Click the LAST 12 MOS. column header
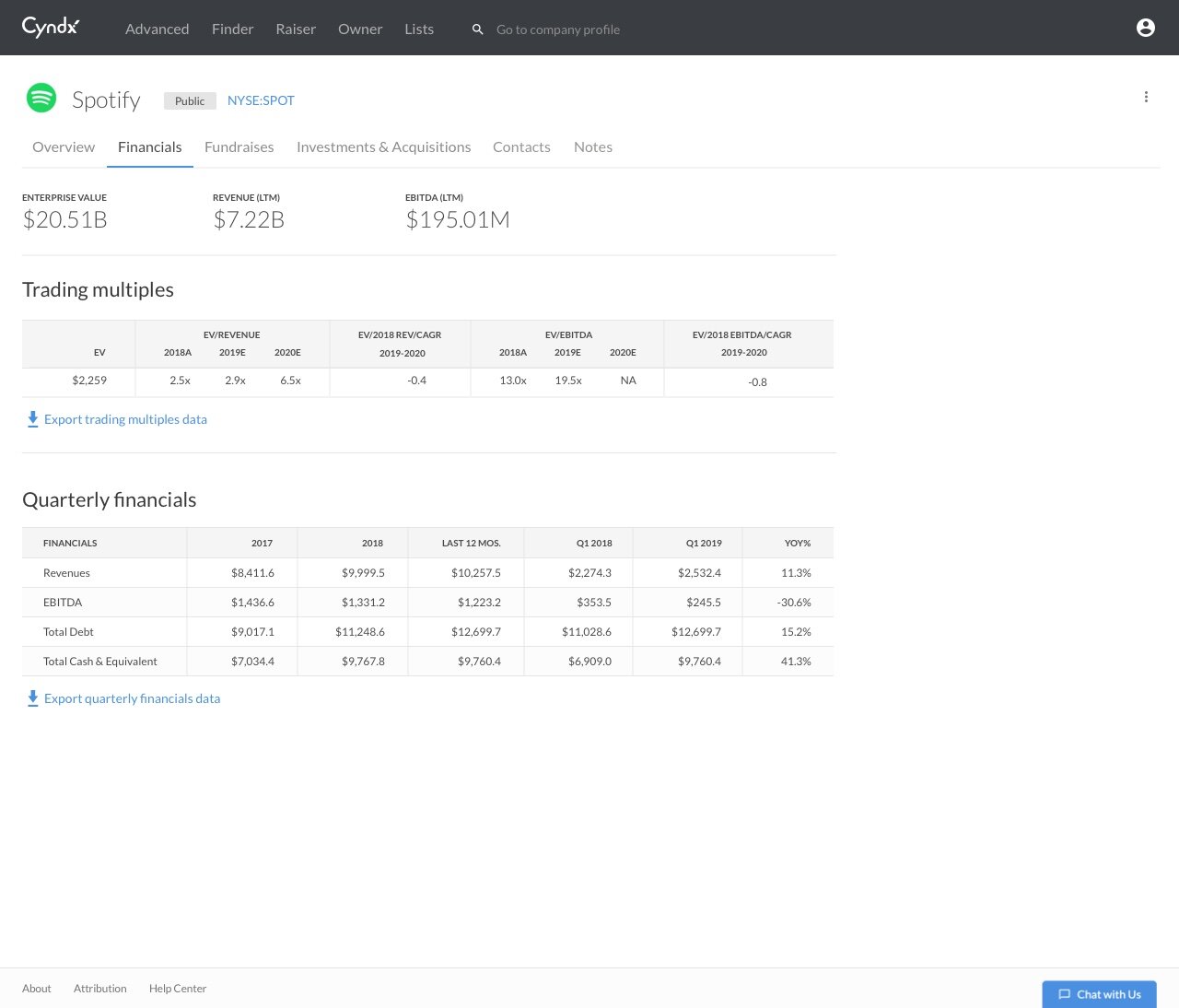 (472, 544)
